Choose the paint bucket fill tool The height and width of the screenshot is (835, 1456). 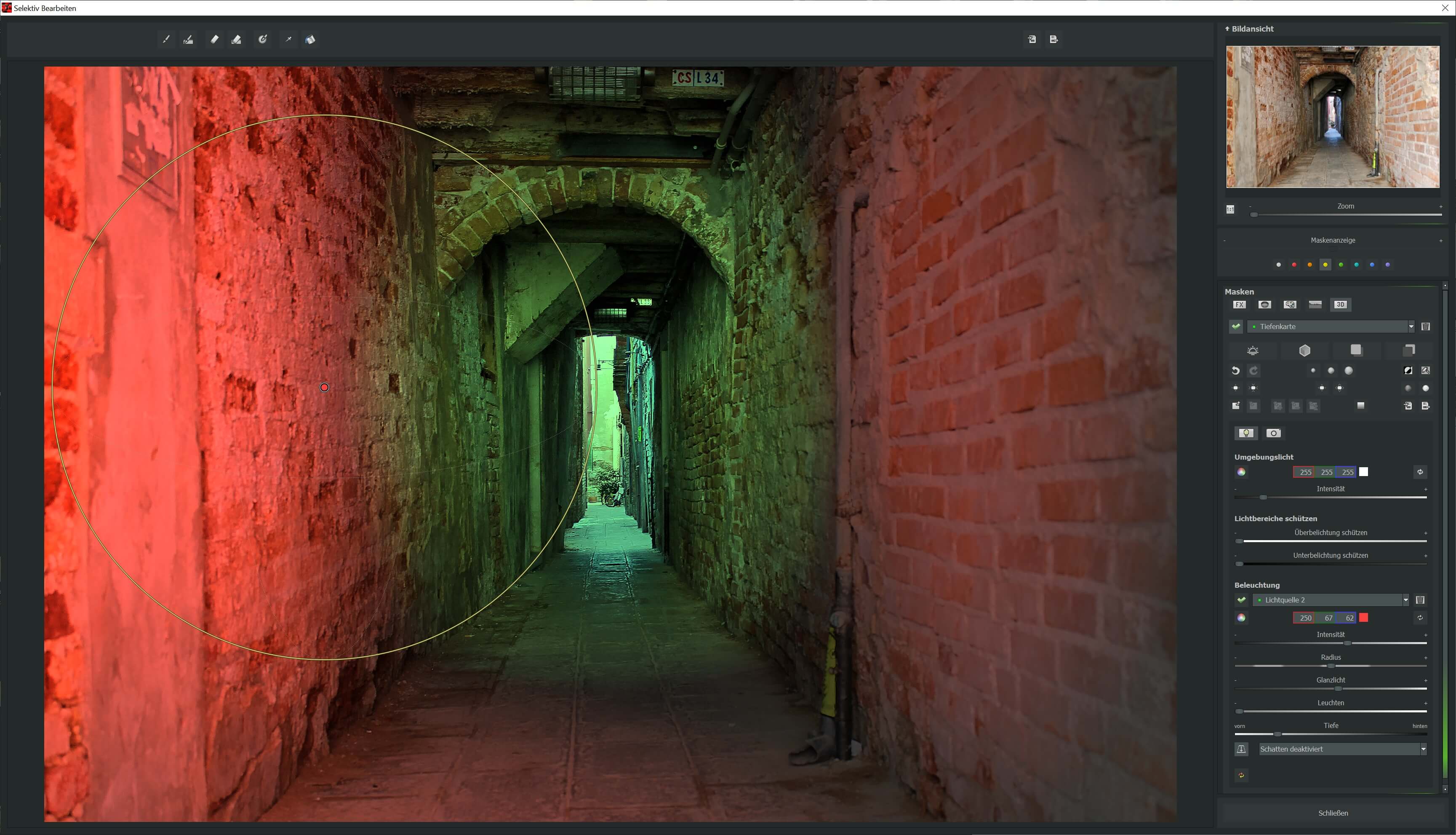click(310, 40)
